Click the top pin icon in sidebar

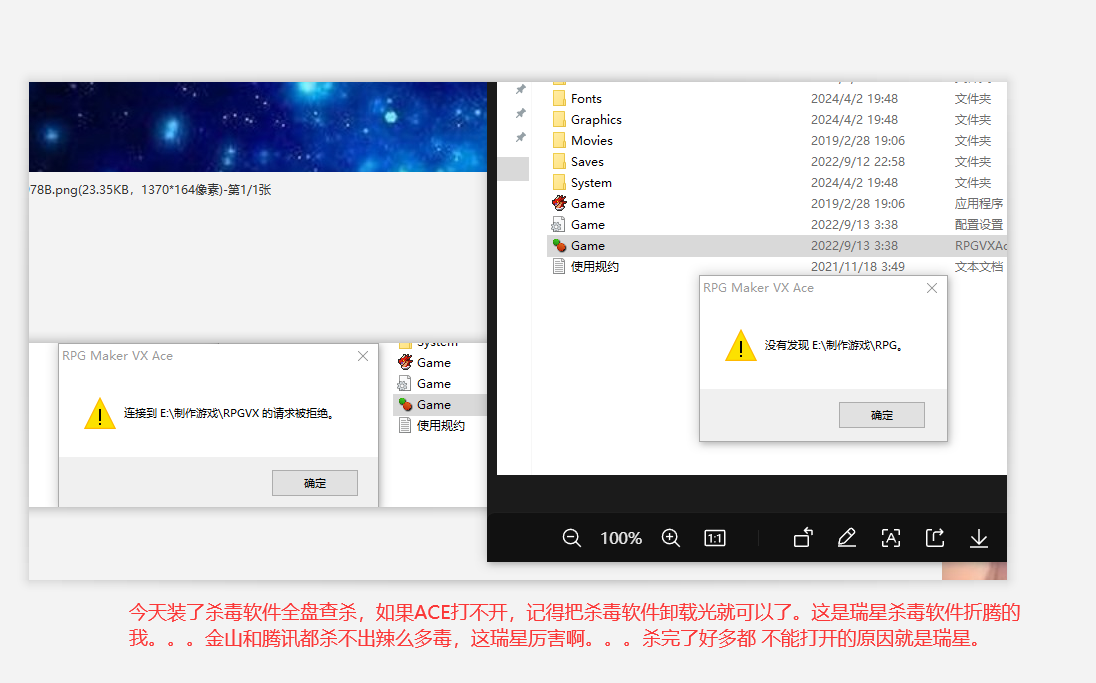point(521,89)
